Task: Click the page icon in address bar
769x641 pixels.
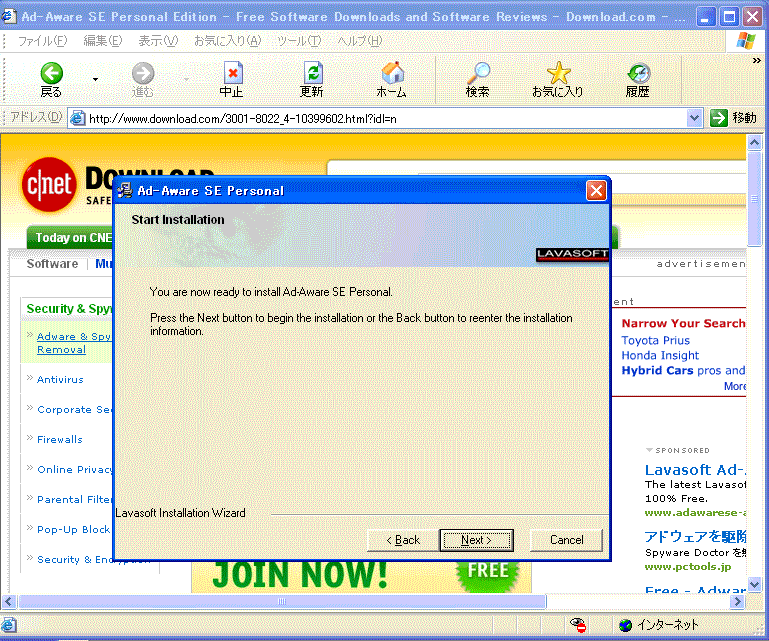Action: click(x=77, y=118)
